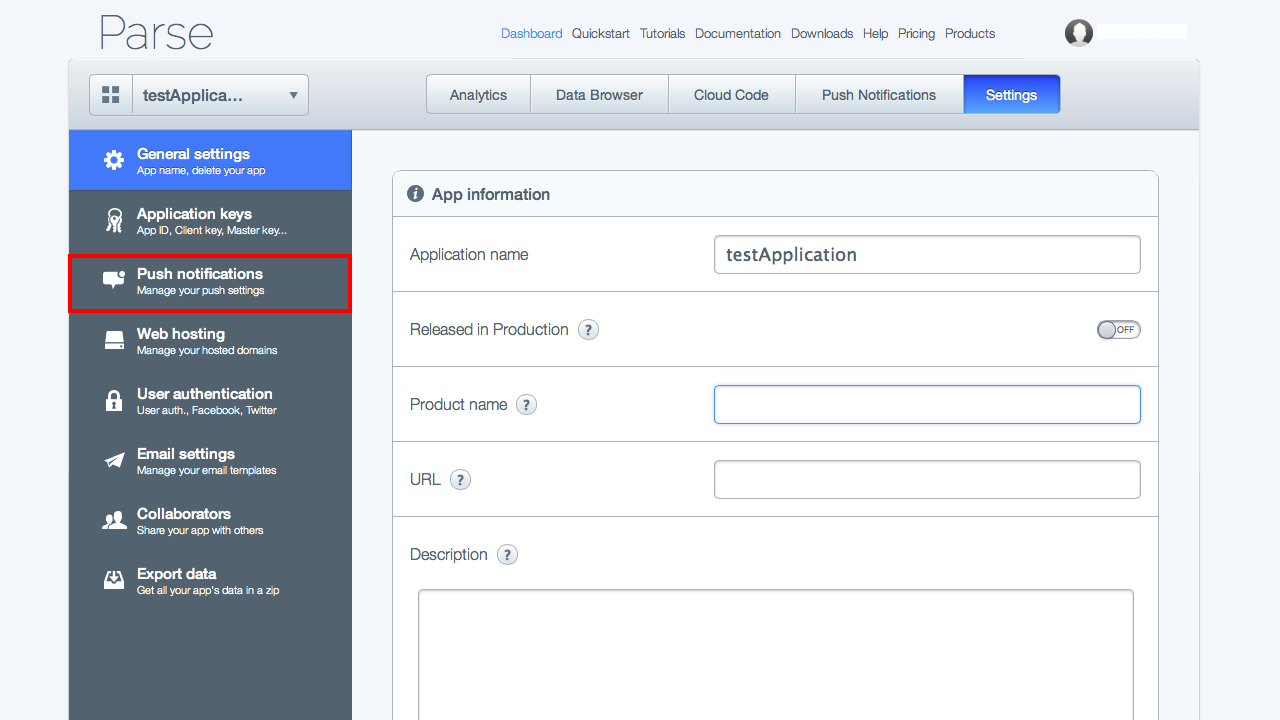Select the Settings tab
The image size is (1280, 720).
[1011, 95]
